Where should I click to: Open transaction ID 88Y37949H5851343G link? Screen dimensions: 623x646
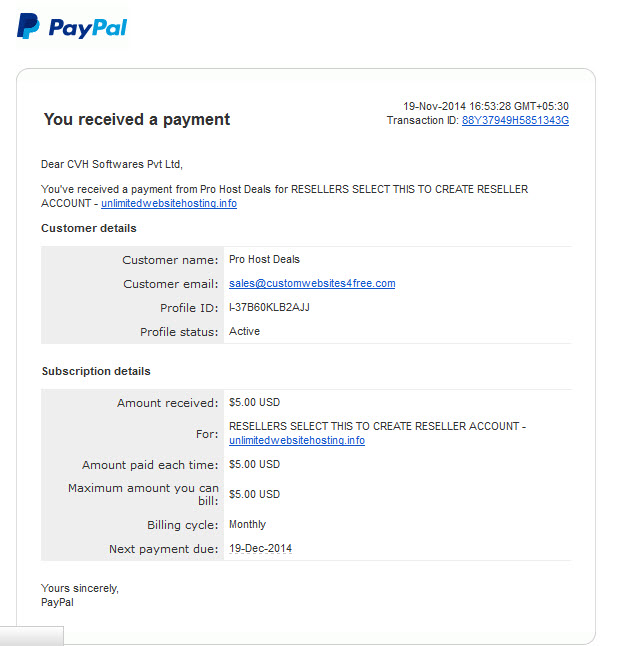pos(515,120)
